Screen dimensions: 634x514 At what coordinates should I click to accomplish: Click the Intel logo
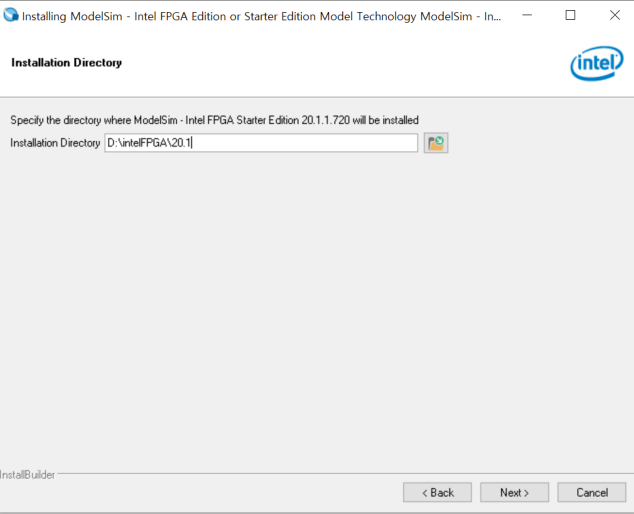point(597,63)
